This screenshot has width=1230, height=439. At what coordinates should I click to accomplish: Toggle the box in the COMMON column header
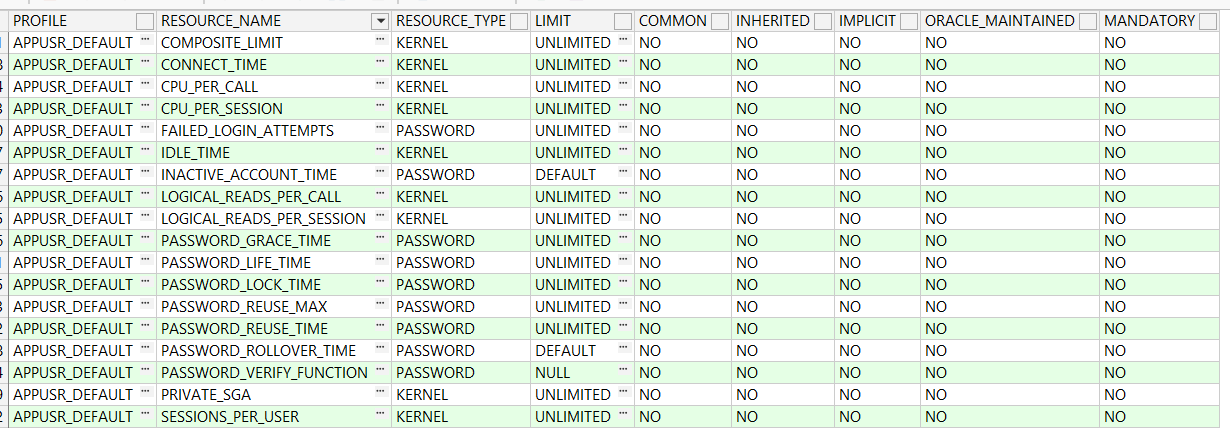click(x=720, y=21)
